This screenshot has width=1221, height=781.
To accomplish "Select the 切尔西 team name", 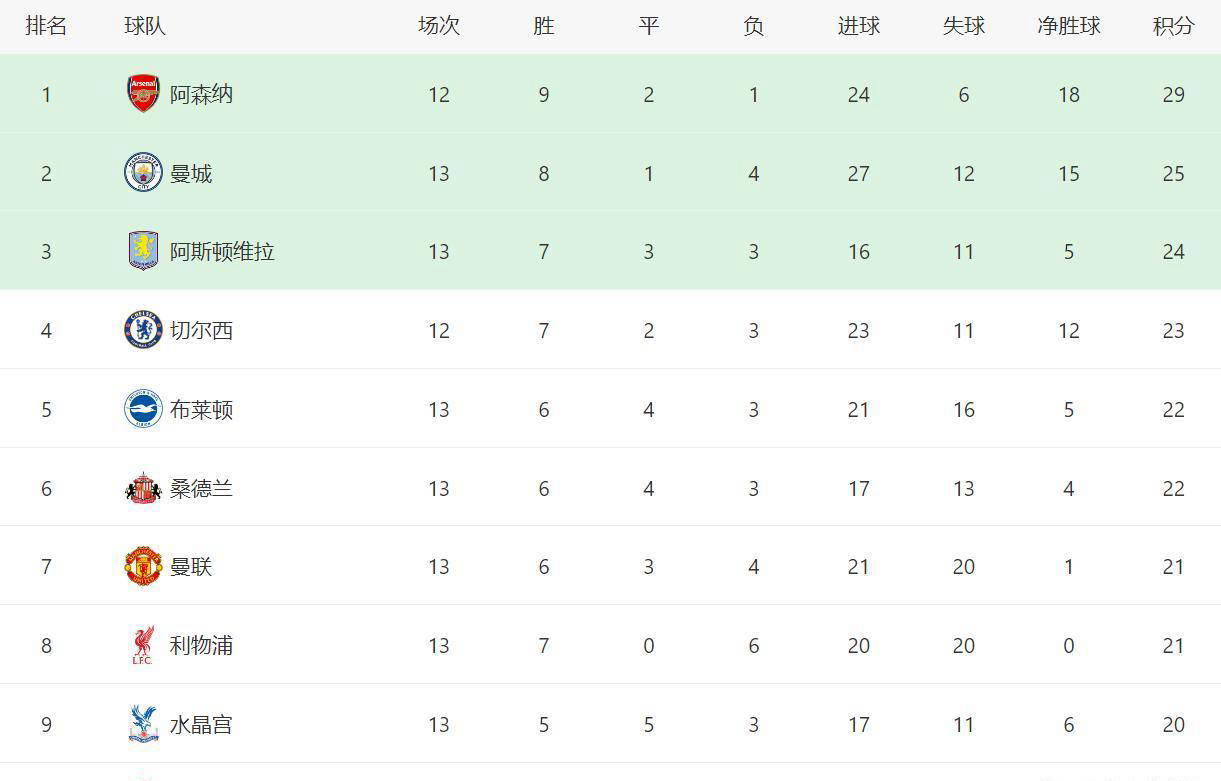I will [x=201, y=330].
